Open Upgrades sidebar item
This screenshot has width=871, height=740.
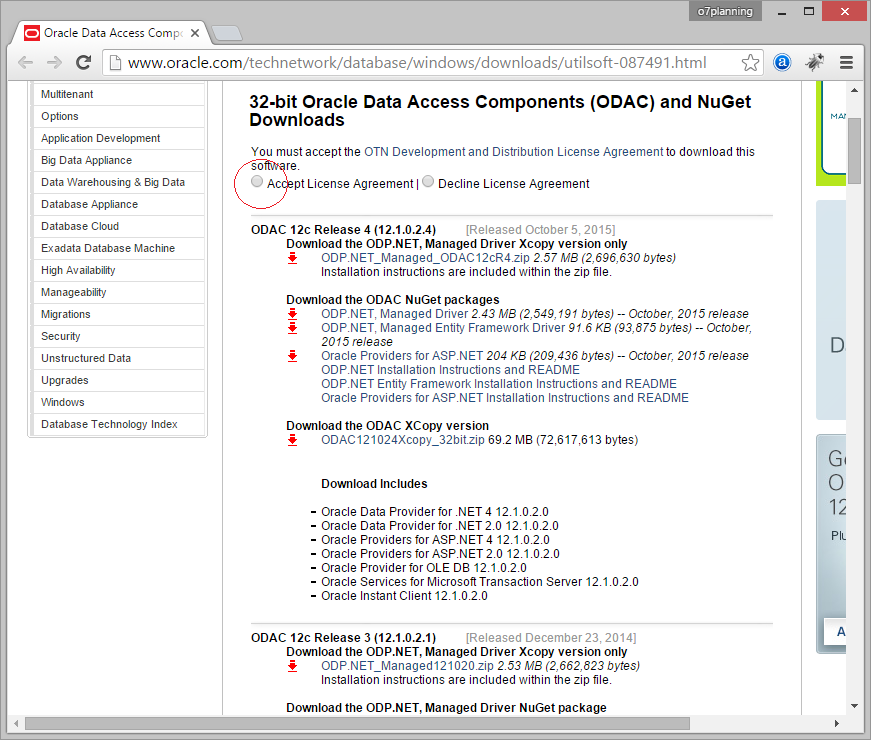119,381
